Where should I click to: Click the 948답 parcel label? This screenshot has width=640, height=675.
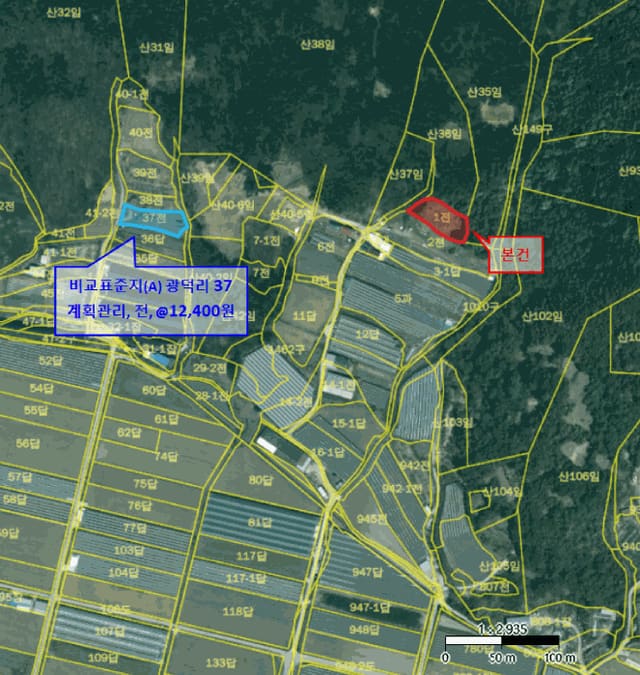[364, 630]
